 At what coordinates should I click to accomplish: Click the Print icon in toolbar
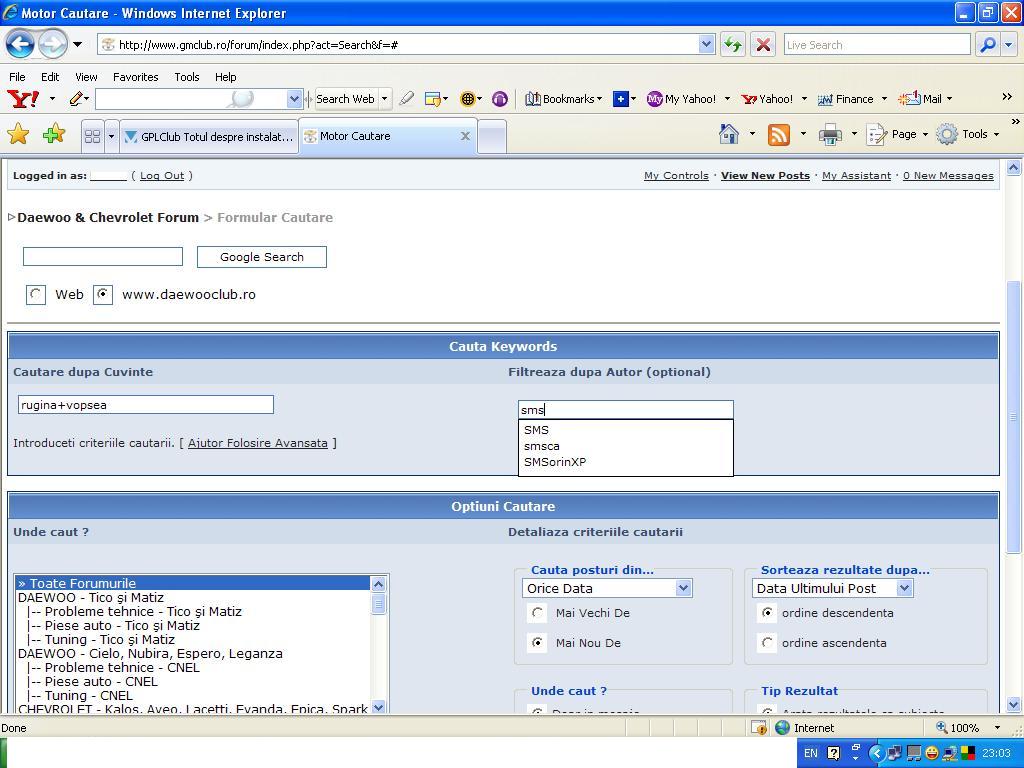coord(830,134)
